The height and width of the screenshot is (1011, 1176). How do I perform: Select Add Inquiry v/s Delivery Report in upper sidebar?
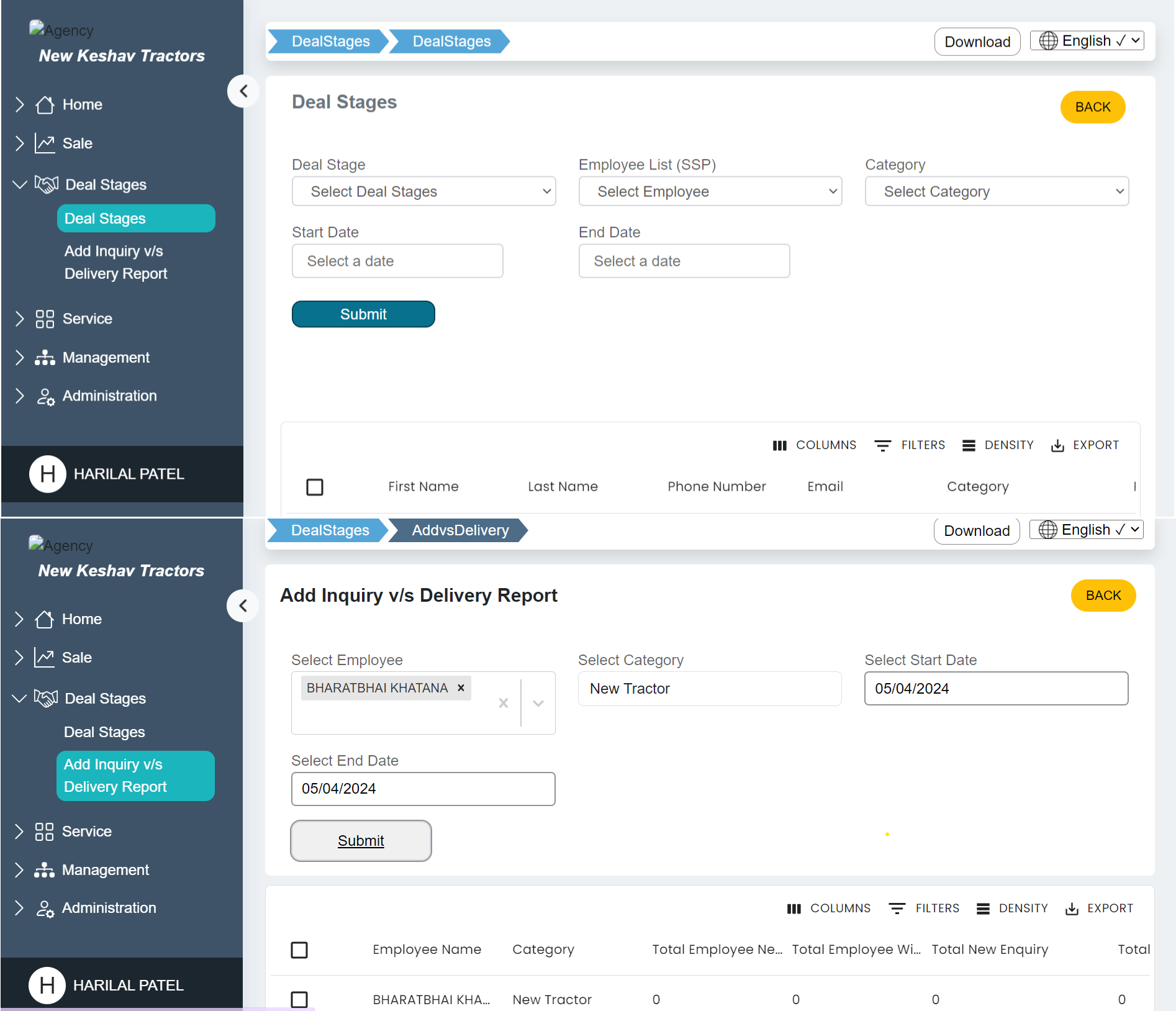click(x=115, y=262)
